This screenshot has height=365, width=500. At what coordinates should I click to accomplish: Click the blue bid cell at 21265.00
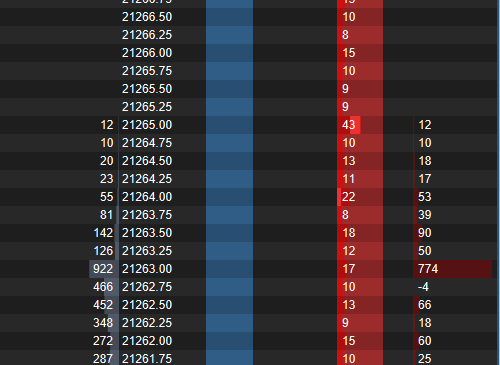[229, 125]
